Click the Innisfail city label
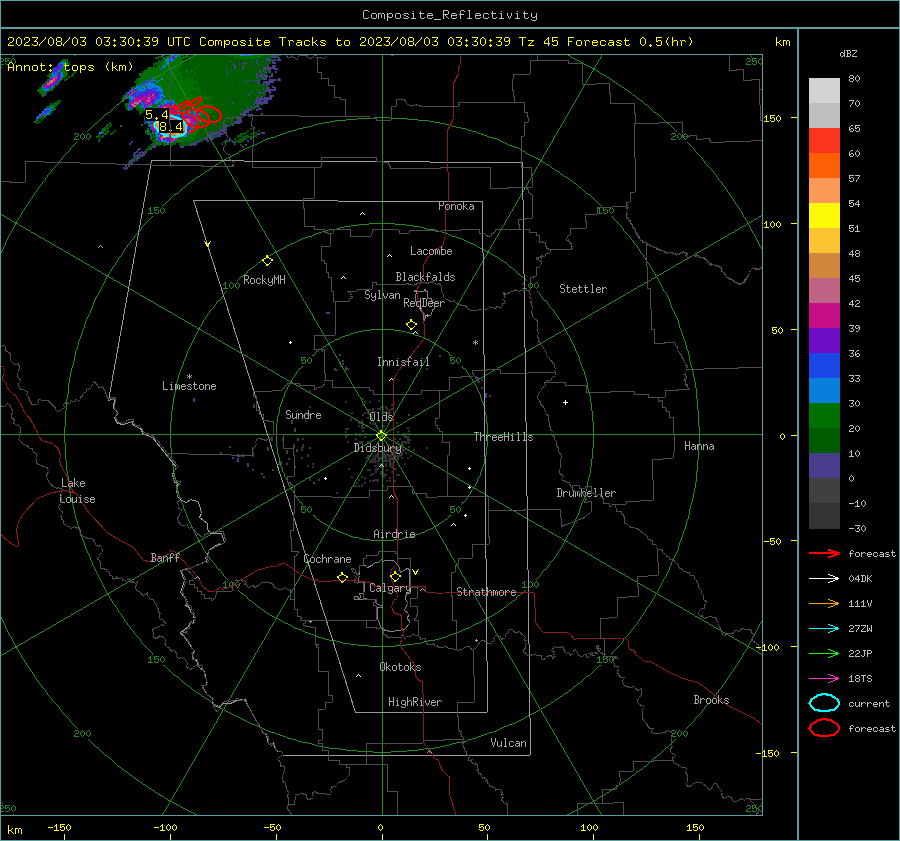900x841 pixels. pyautogui.click(x=403, y=362)
